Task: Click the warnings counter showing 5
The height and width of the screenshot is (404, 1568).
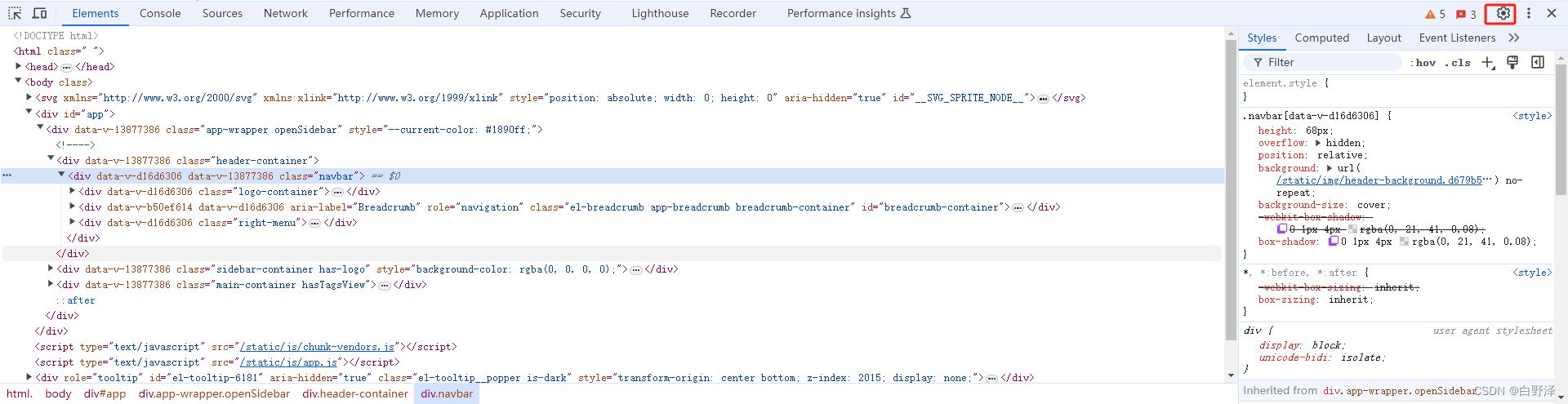Action: (x=1436, y=14)
